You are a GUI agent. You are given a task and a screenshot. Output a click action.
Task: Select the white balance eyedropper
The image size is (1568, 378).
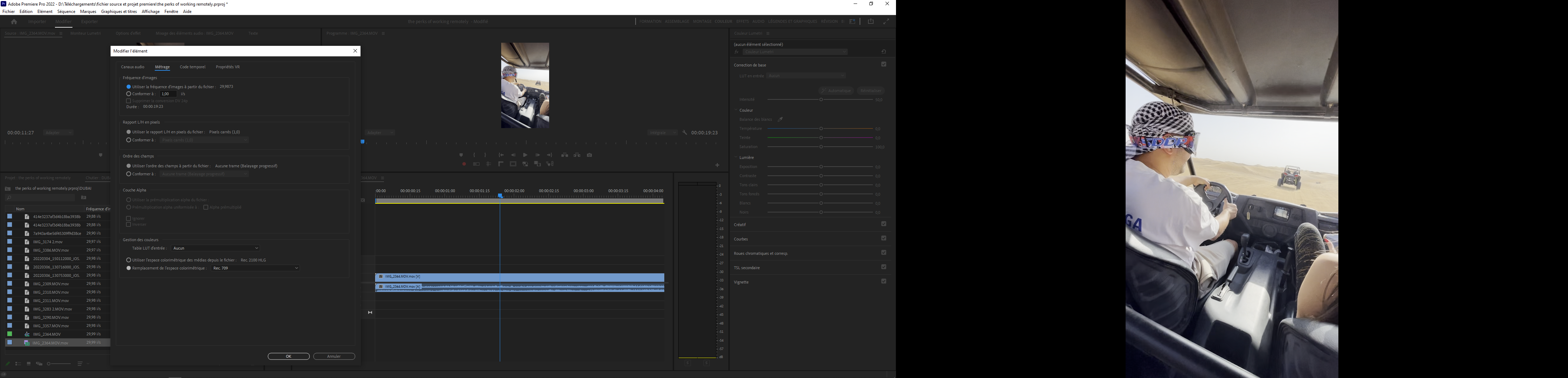pos(780,119)
